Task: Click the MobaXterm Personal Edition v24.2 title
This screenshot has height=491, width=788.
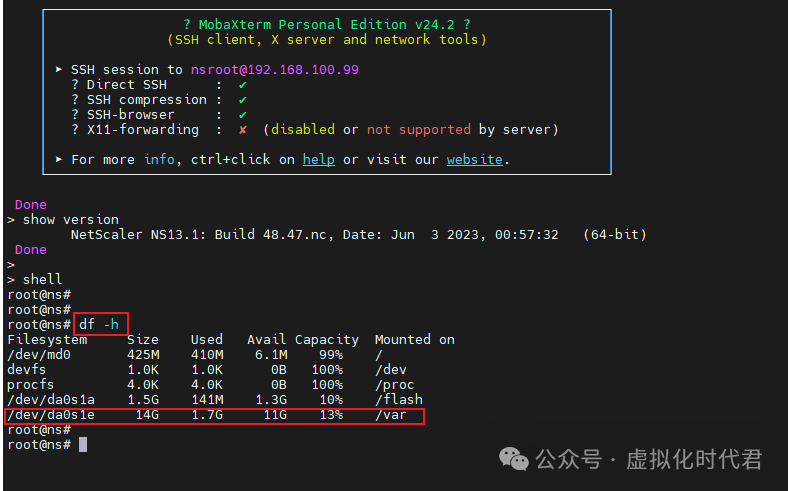Action: click(x=327, y=24)
